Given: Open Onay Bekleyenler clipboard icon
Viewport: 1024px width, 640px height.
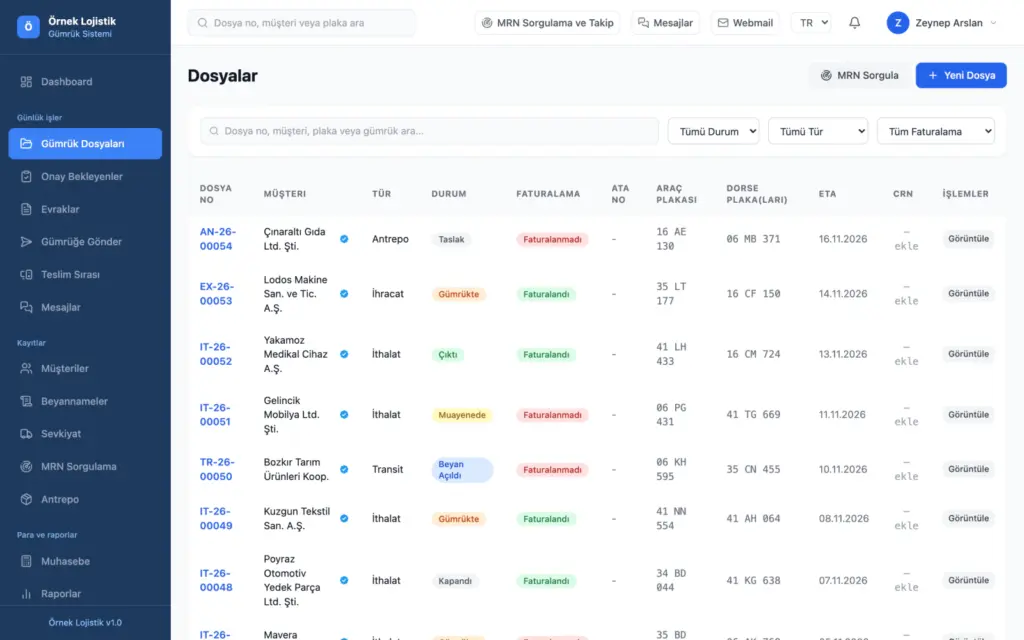Looking at the screenshot, I should click(x=26, y=176).
